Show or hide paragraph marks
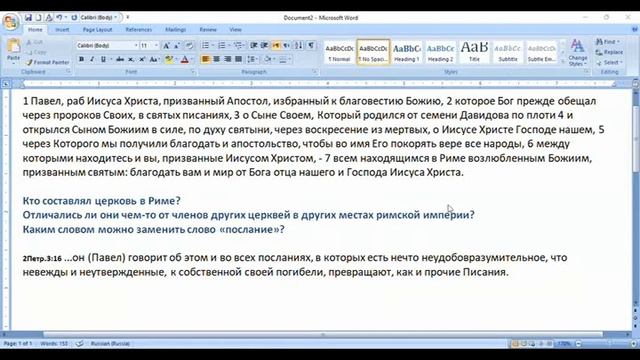 click(311, 45)
